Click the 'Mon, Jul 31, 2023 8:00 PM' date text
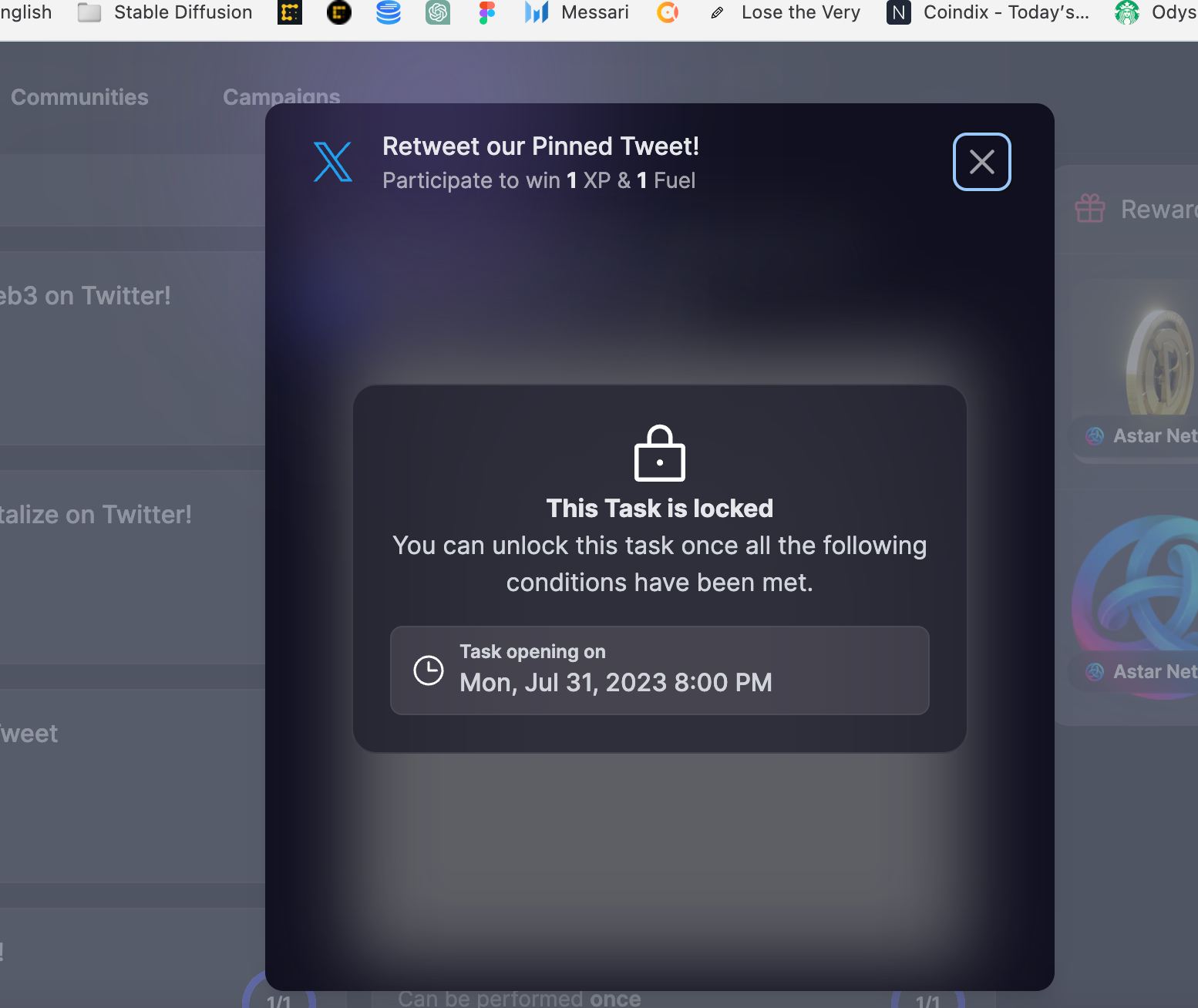 pyautogui.click(x=616, y=683)
